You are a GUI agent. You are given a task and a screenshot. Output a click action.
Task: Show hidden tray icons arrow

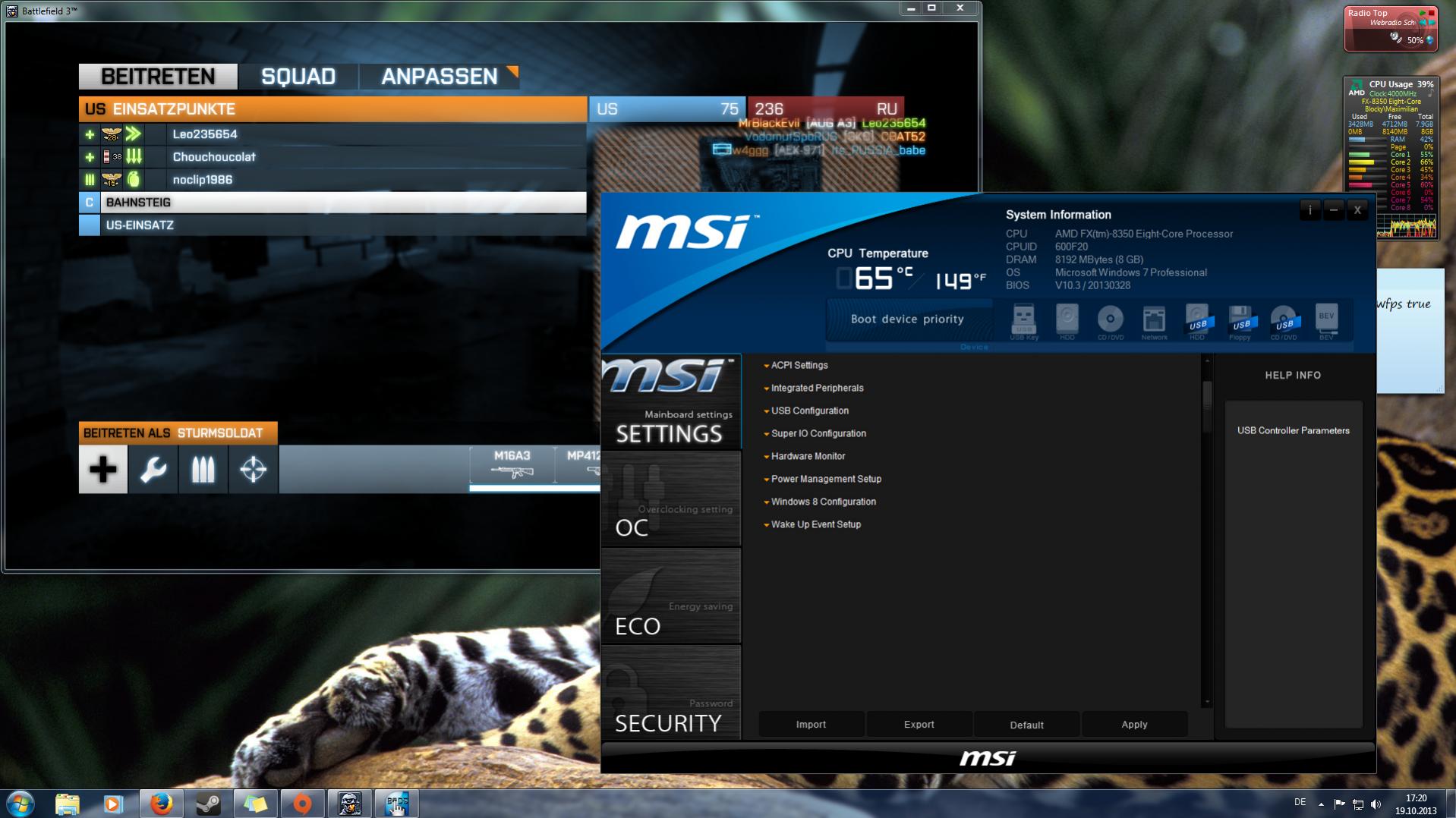(x=1321, y=804)
